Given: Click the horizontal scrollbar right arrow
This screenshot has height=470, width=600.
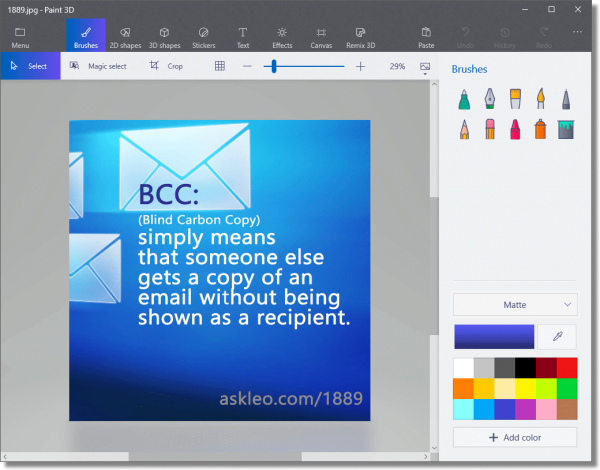Looking at the screenshot, I should 426,456.
